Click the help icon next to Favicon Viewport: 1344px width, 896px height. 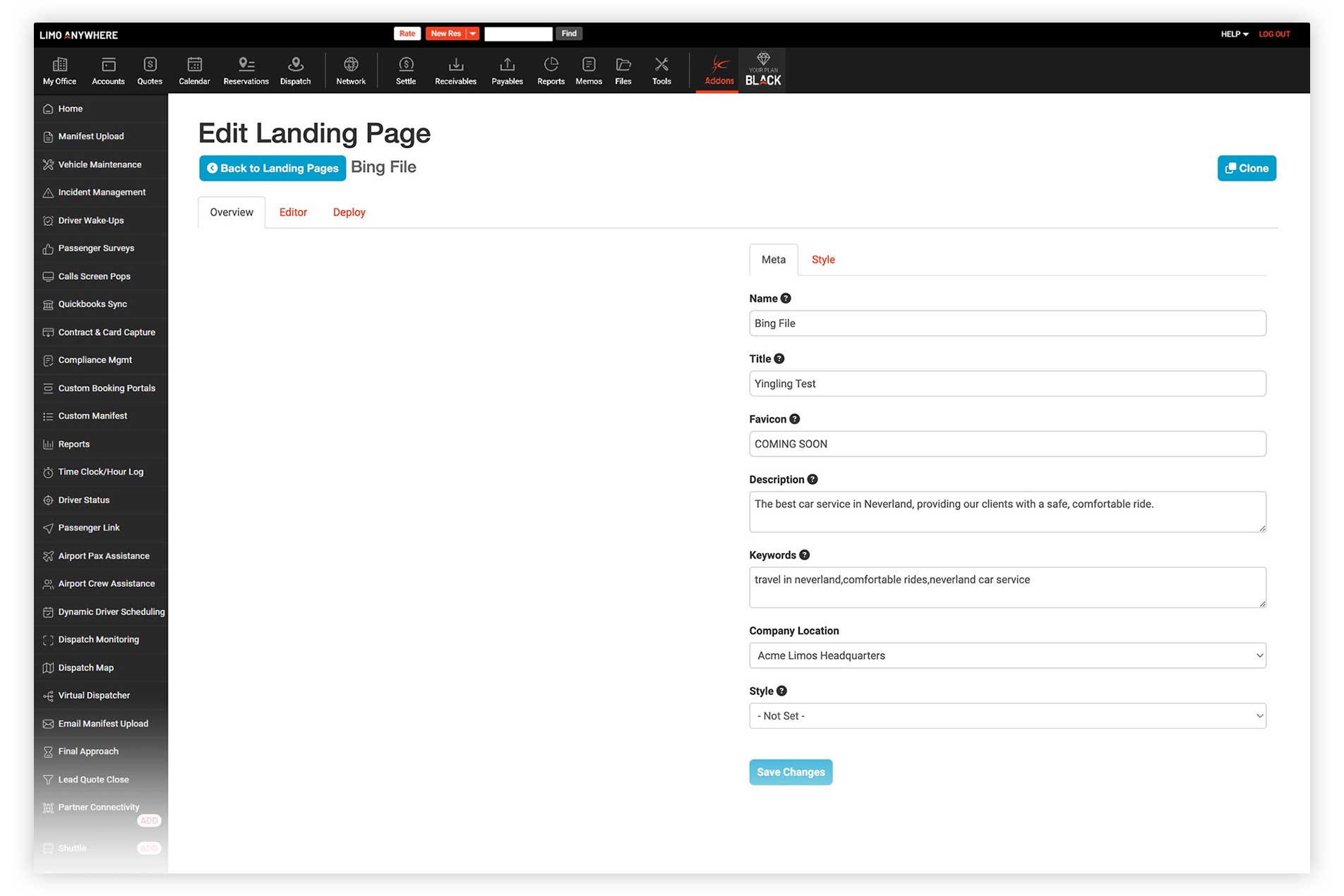click(x=795, y=419)
